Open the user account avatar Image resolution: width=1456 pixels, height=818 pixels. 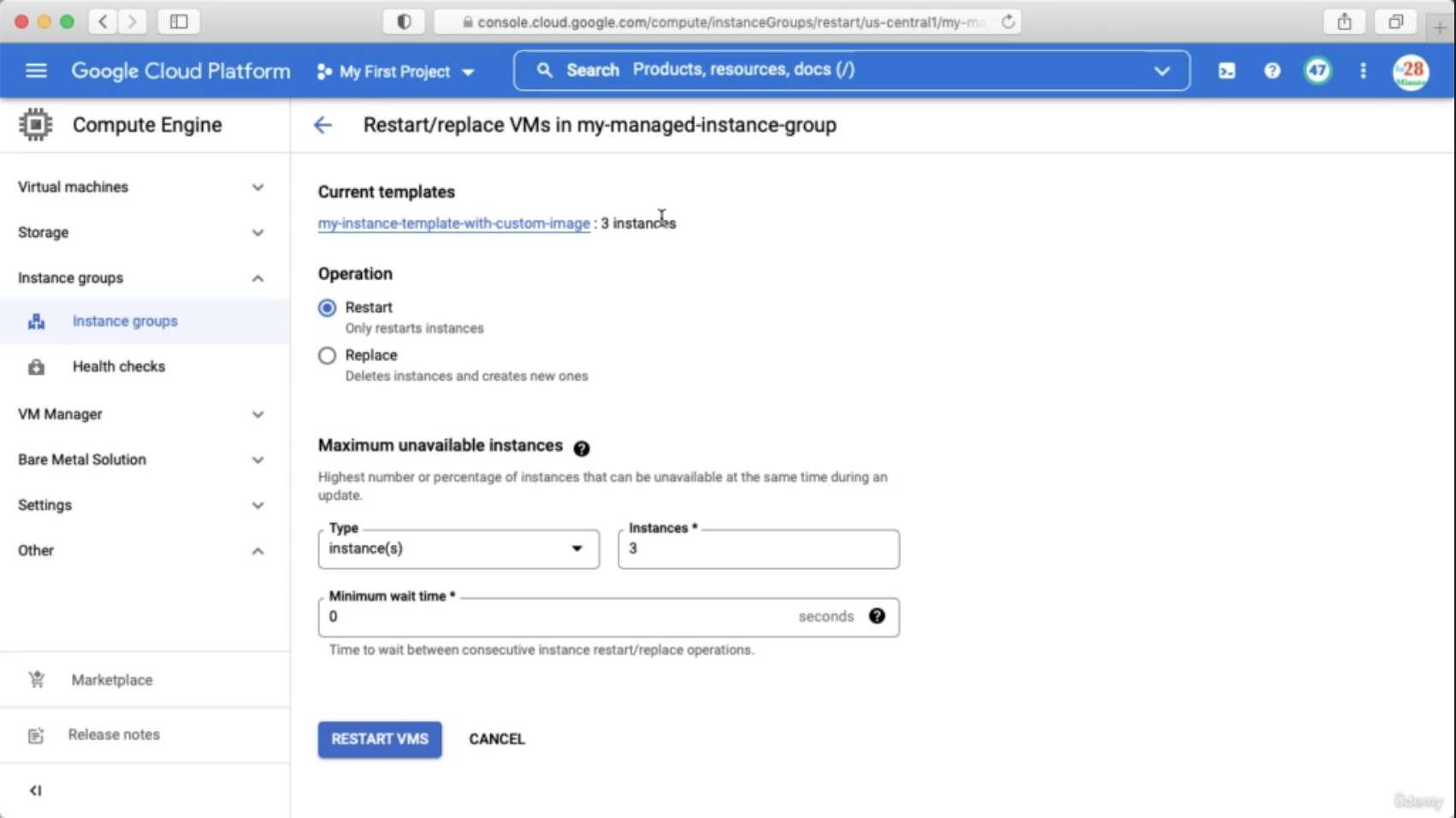[1411, 72]
